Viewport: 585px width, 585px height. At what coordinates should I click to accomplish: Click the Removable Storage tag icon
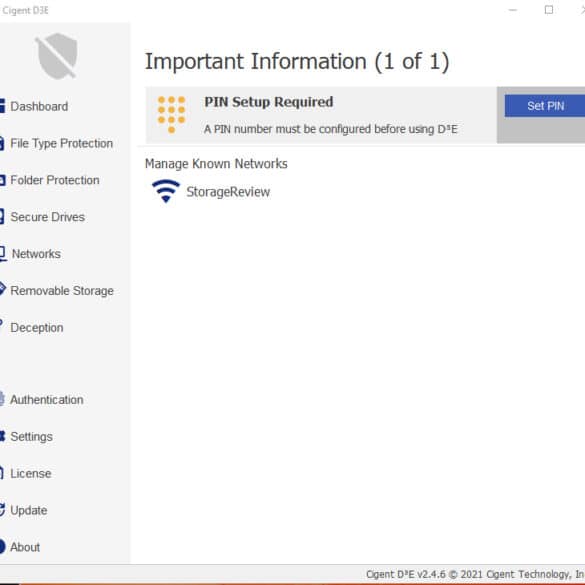click(3, 289)
